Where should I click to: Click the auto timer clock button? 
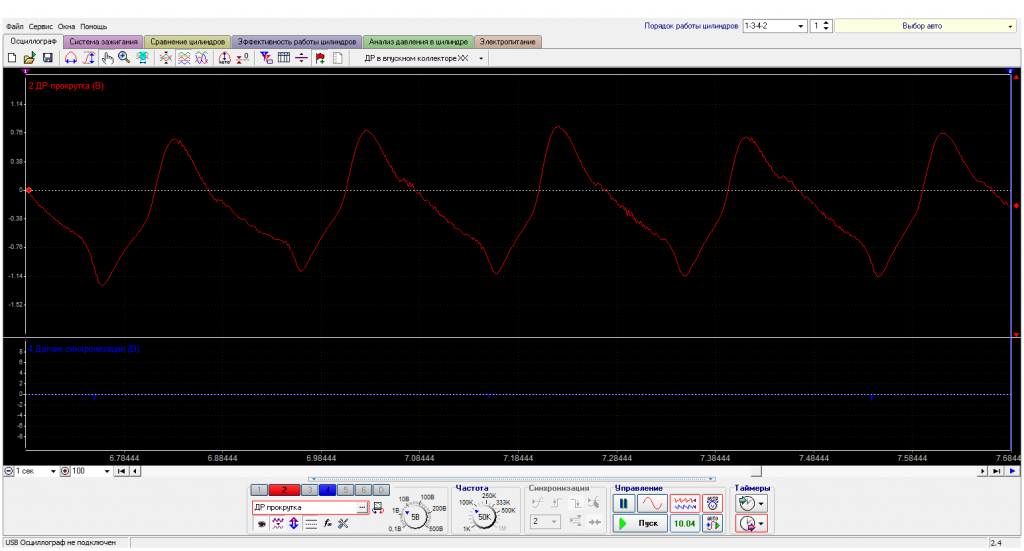[x=712, y=503]
